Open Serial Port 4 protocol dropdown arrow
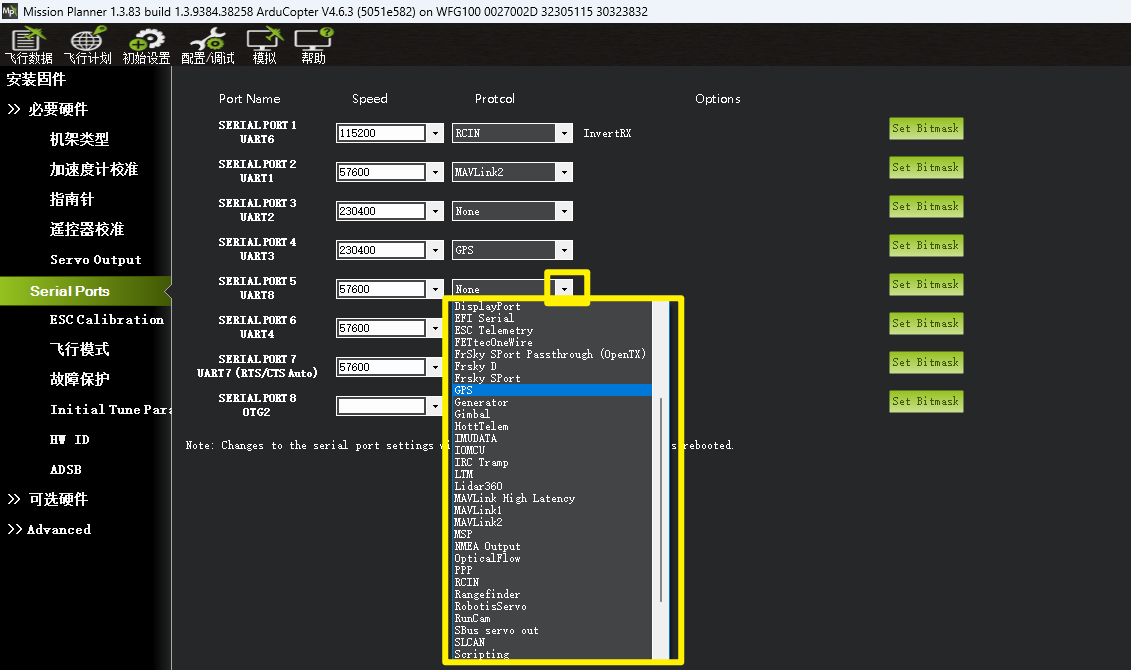Screen dimensions: 1131x670 pyautogui.click(x=565, y=250)
